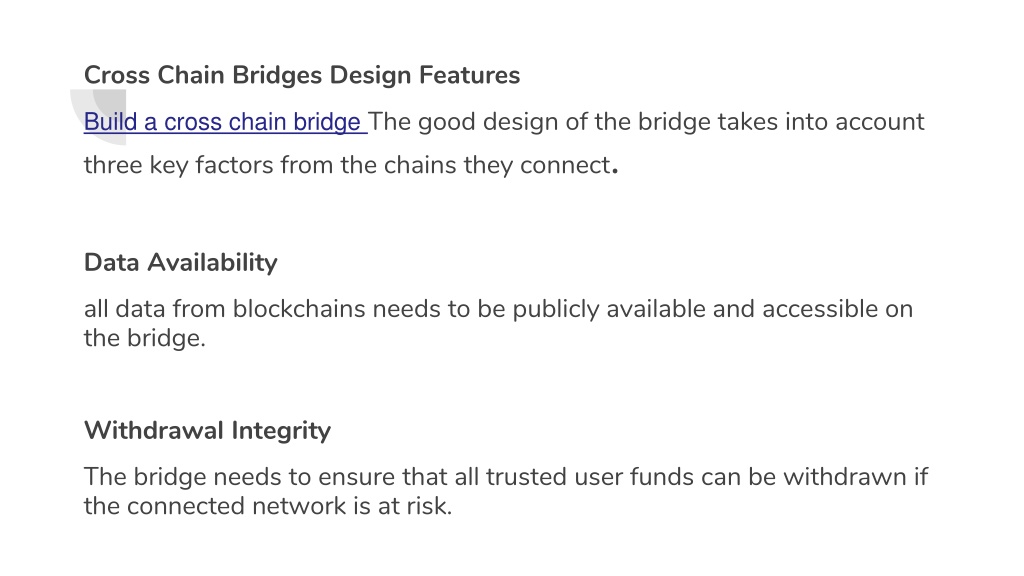Click the gray quarter-circle decoration behind the link
Screen dimensions: 1024x576
click(x=99, y=117)
